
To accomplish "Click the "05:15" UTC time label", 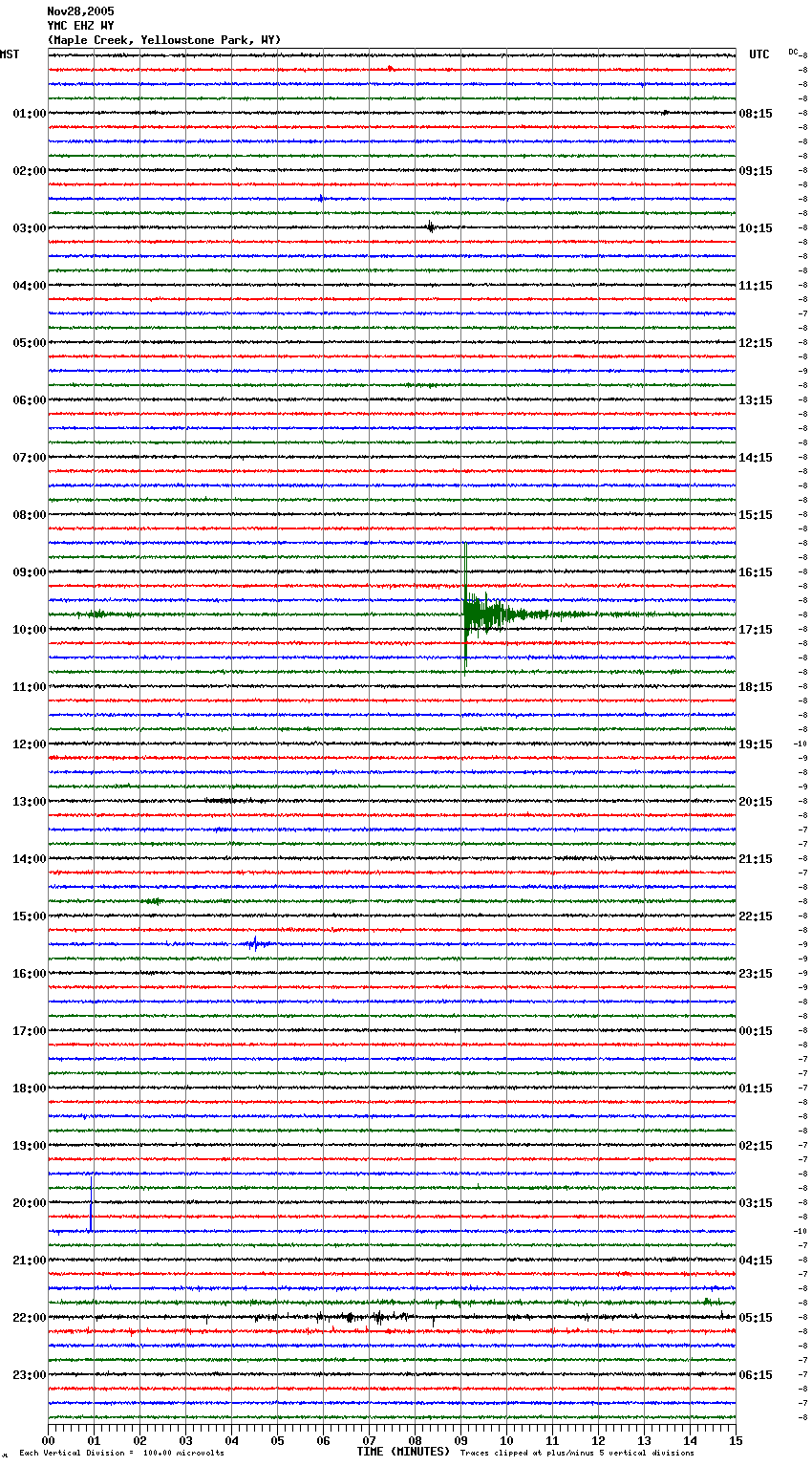I will pos(756,1318).
